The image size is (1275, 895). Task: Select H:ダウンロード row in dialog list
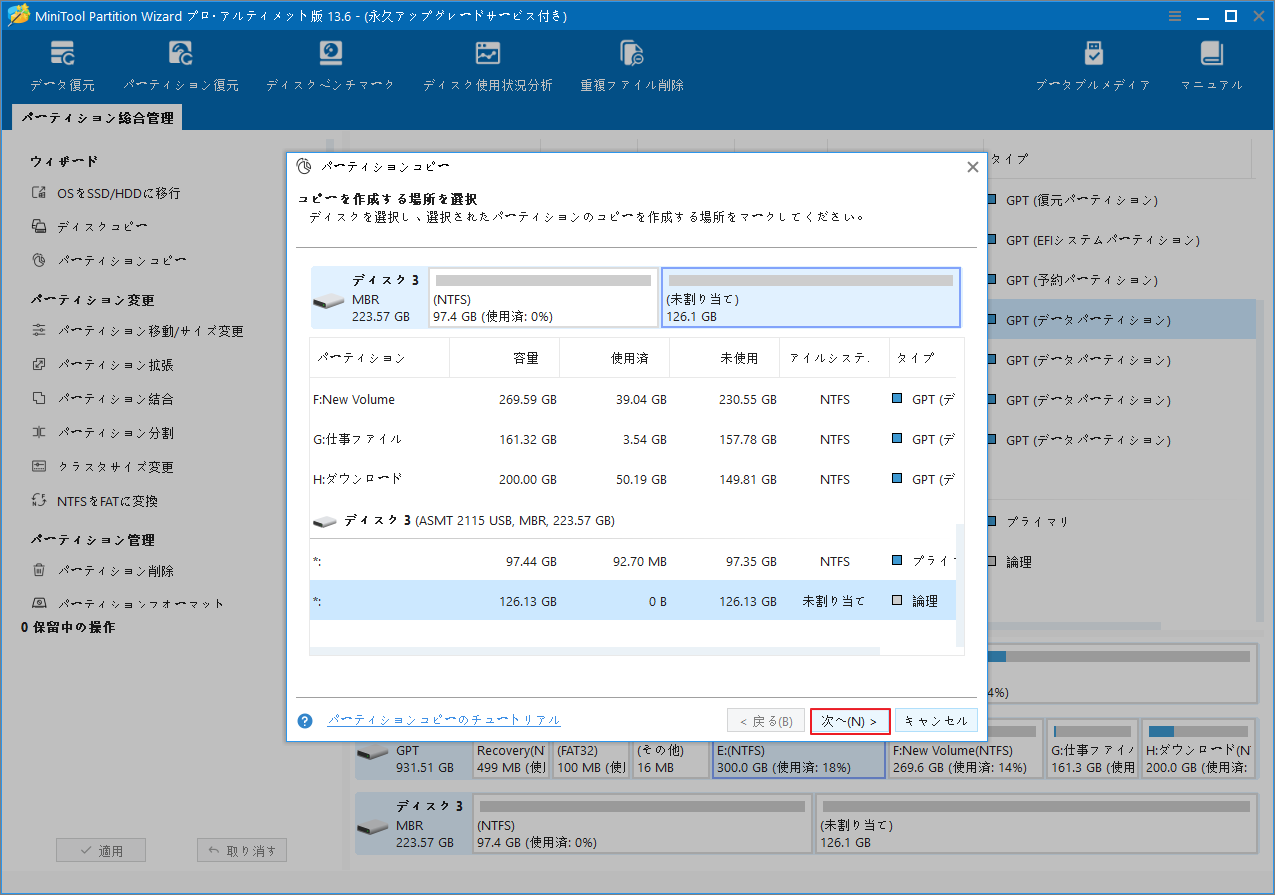click(x=632, y=479)
